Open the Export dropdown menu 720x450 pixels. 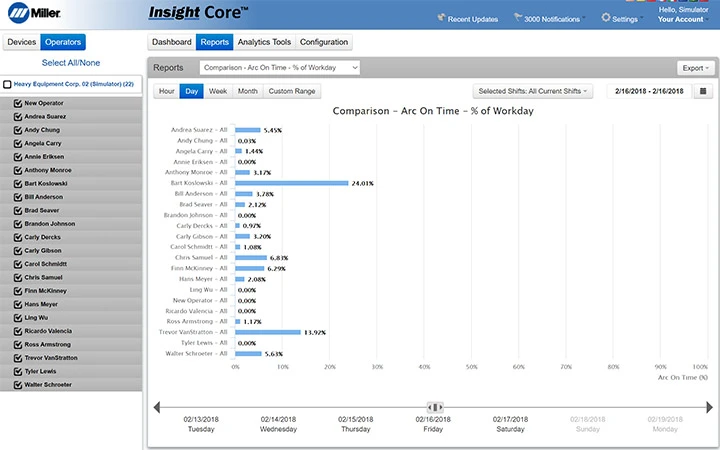click(696, 68)
